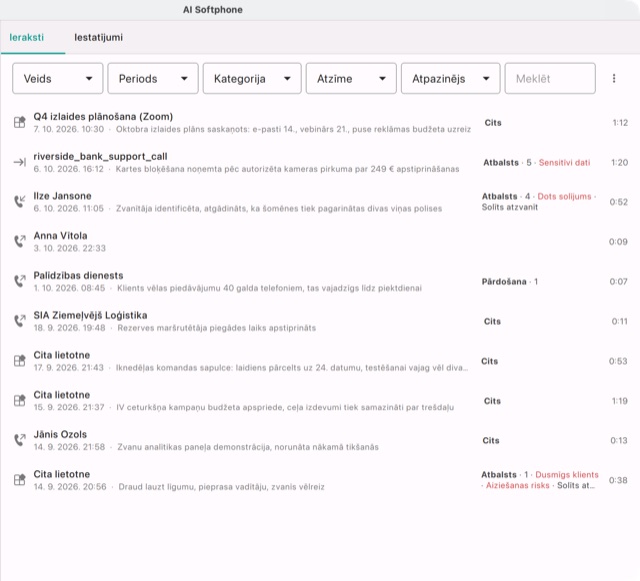Click the Pārdošana · 1 category label

[x=510, y=282]
